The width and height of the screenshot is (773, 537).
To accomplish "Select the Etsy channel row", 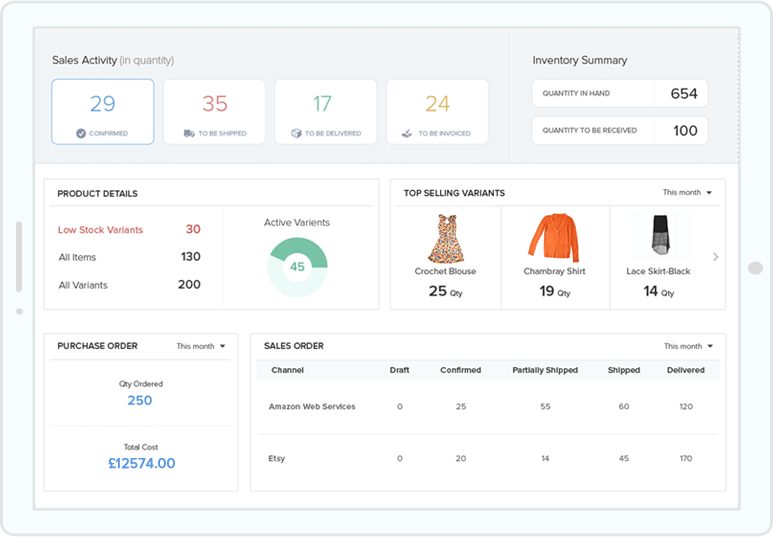I will [x=277, y=459].
